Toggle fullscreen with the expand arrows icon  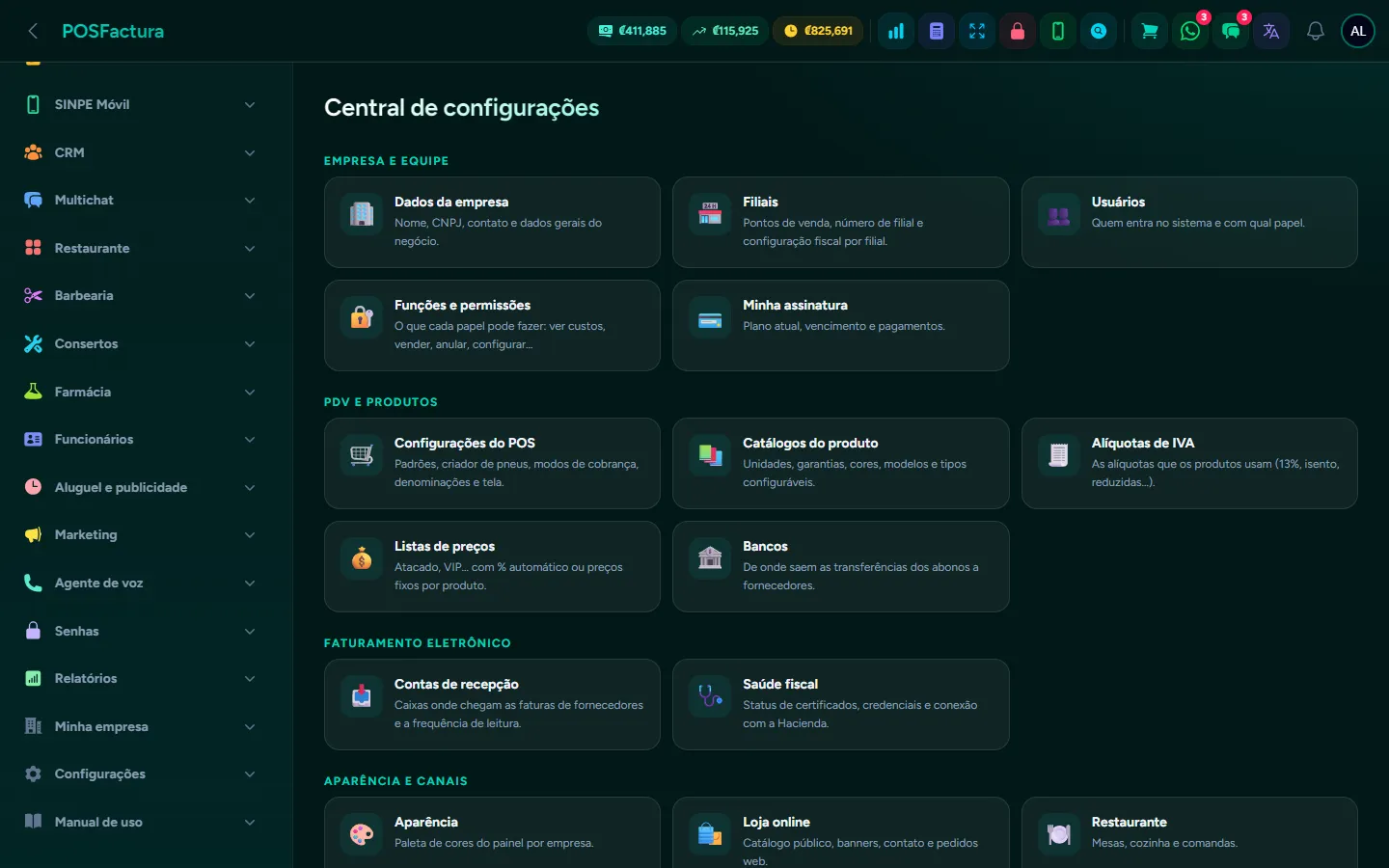point(977,31)
